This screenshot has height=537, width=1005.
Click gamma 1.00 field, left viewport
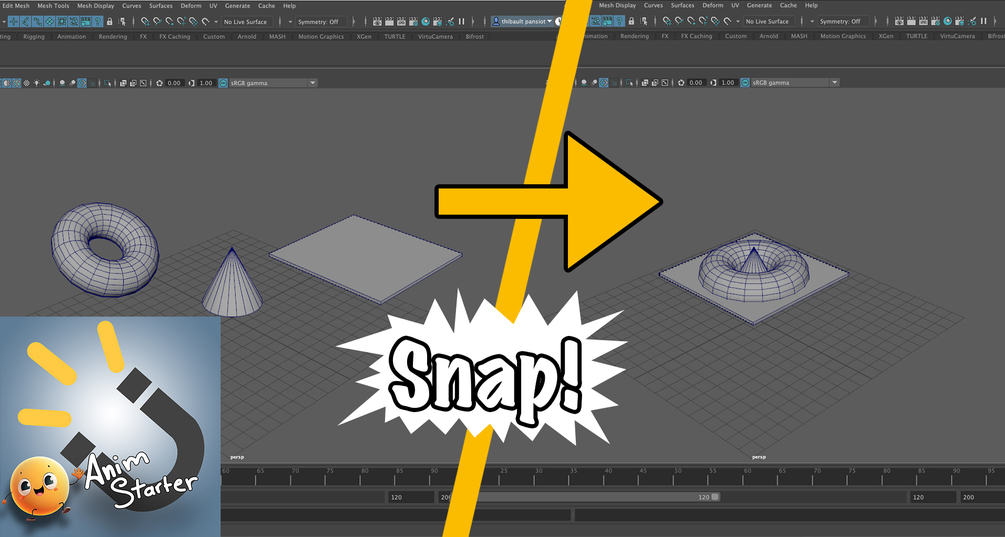(206, 83)
